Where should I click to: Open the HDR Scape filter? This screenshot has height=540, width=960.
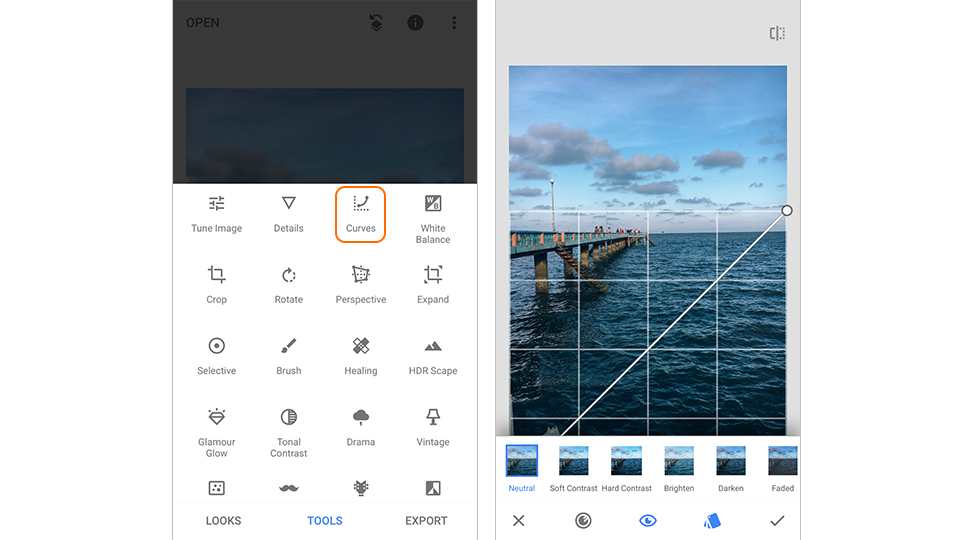[x=433, y=356]
